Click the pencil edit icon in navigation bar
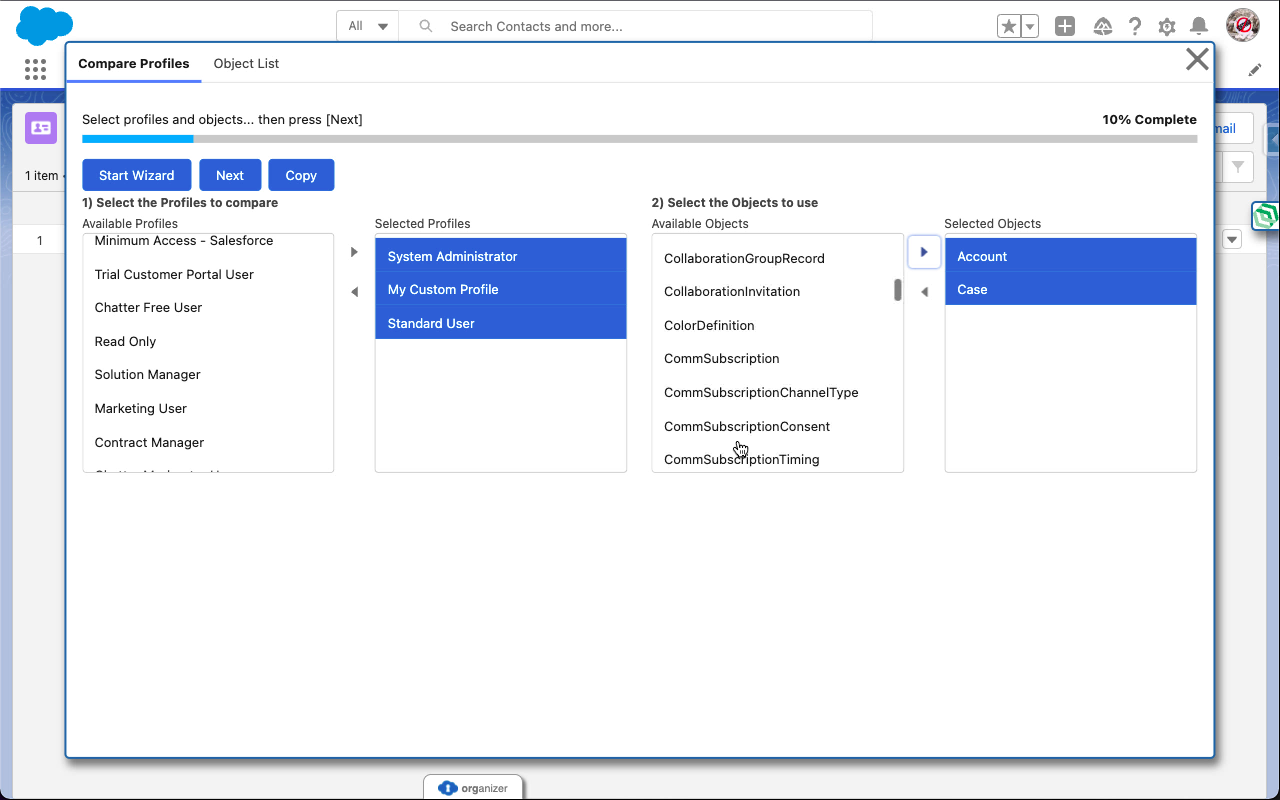1280x800 pixels. (x=1255, y=70)
